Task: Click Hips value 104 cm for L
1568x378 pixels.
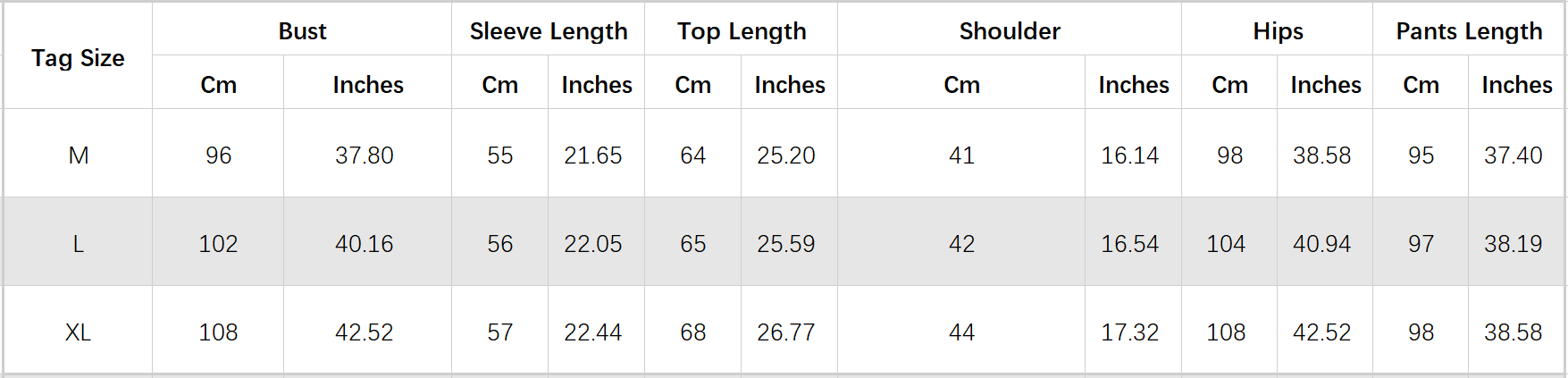Action: coord(1226,244)
